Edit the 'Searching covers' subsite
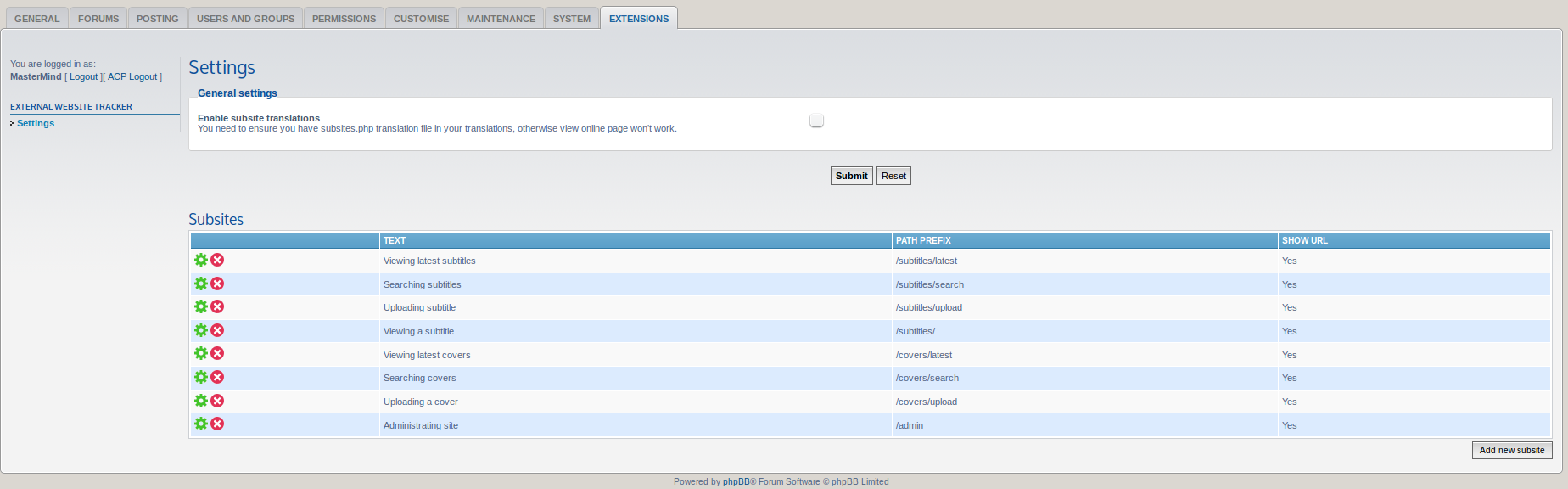 201,377
